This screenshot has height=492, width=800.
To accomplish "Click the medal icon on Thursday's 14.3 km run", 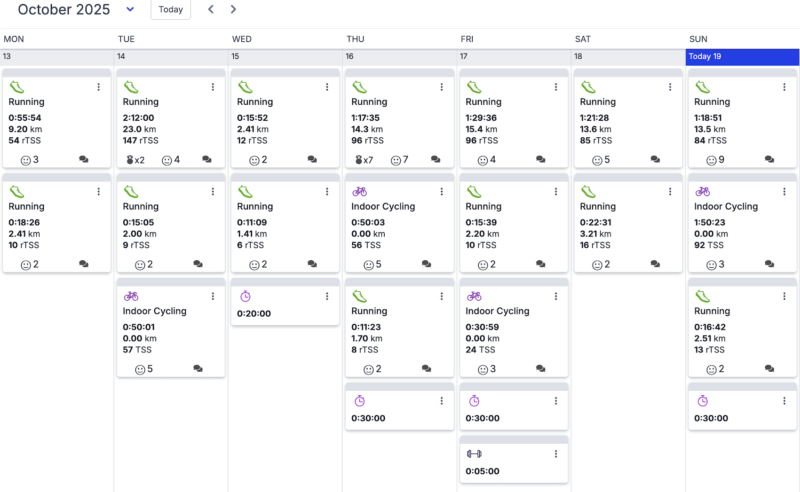I will pos(359,160).
